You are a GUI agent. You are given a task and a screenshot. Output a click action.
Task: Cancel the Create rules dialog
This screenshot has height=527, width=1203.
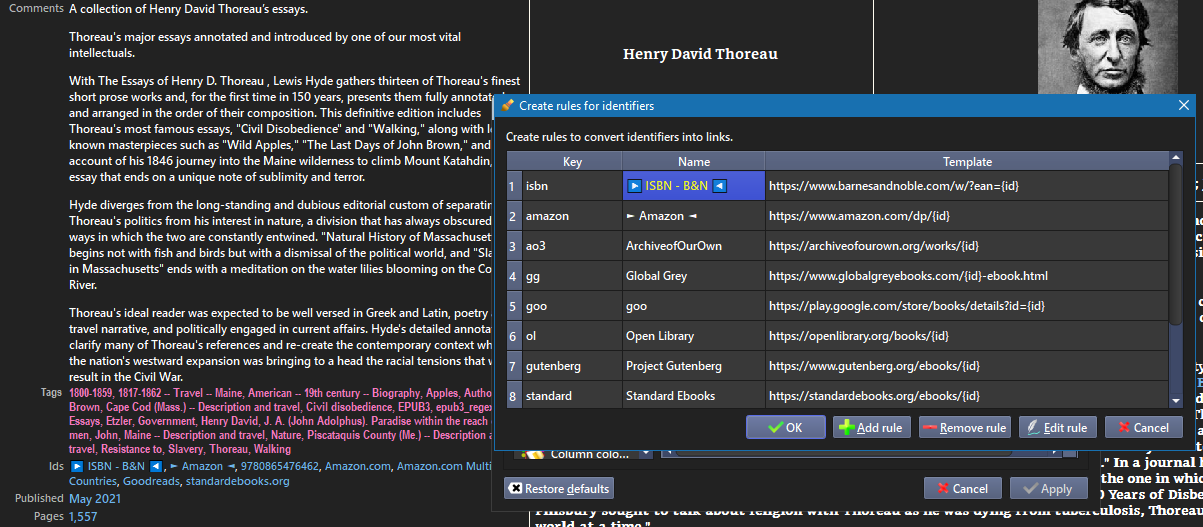(x=1143, y=427)
